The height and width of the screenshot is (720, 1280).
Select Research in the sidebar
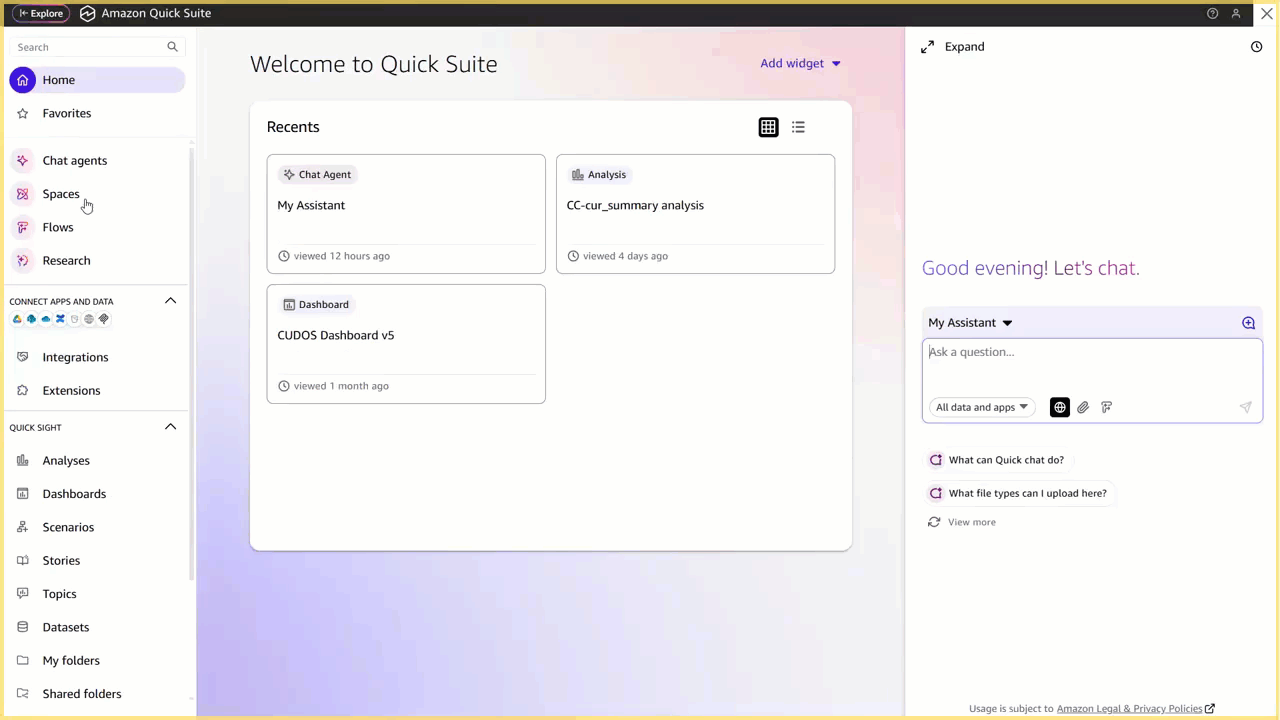coord(66,260)
